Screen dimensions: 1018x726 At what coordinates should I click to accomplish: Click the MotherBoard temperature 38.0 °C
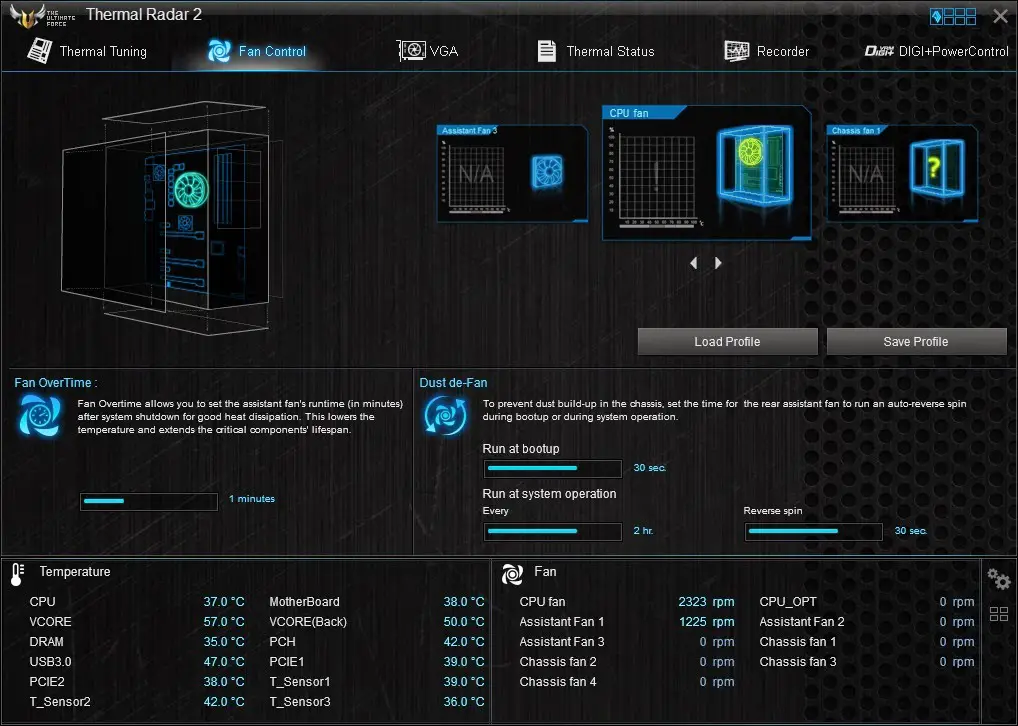464,602
